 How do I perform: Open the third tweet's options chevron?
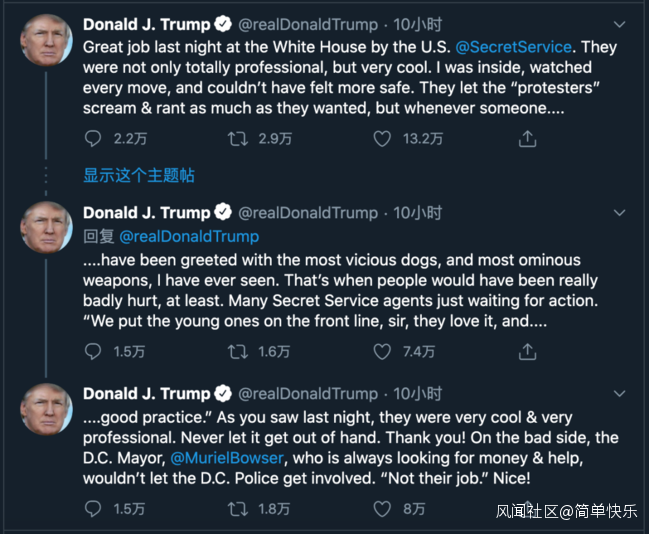coord(619,393)
